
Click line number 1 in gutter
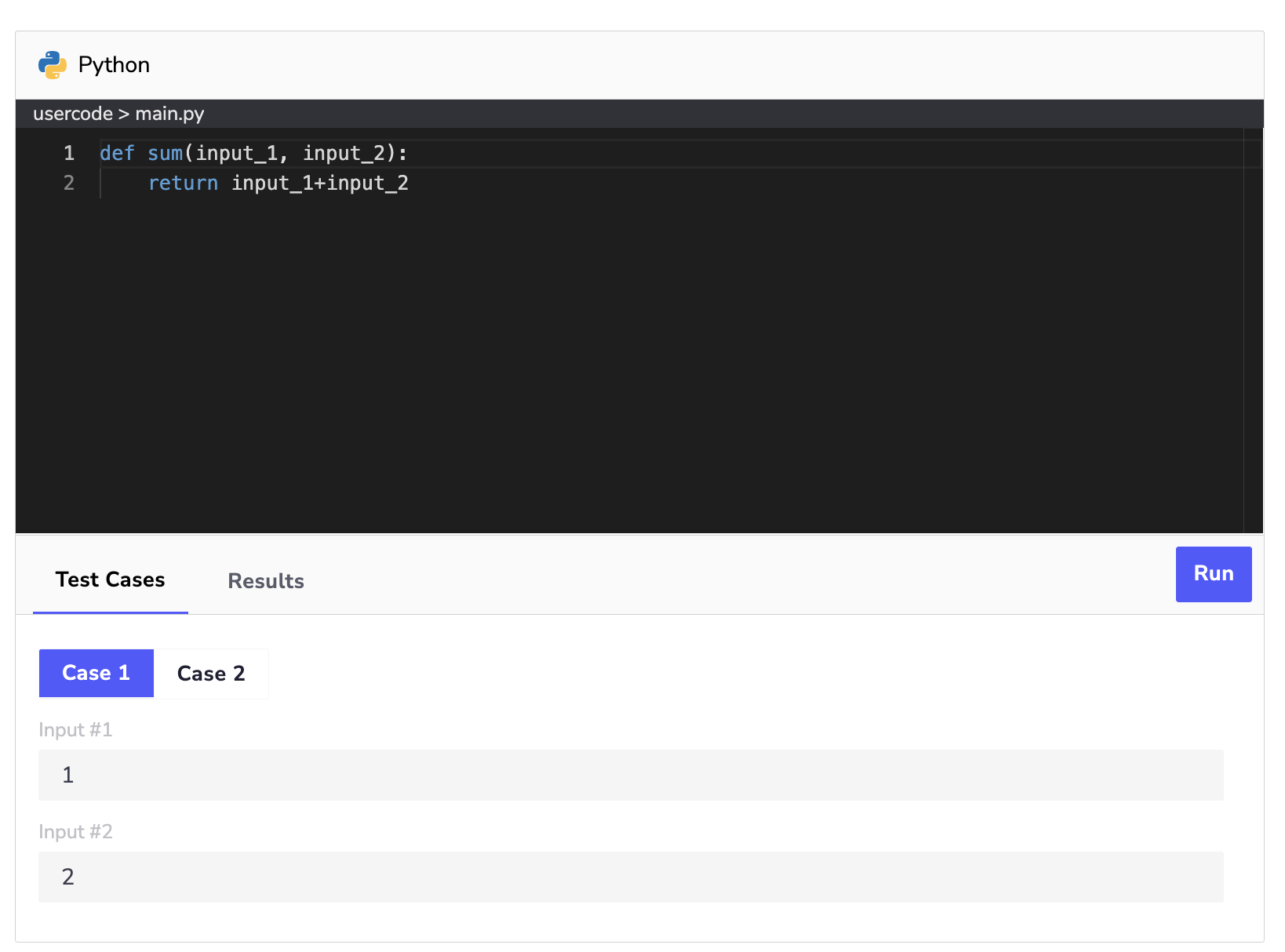coord(69,153)
